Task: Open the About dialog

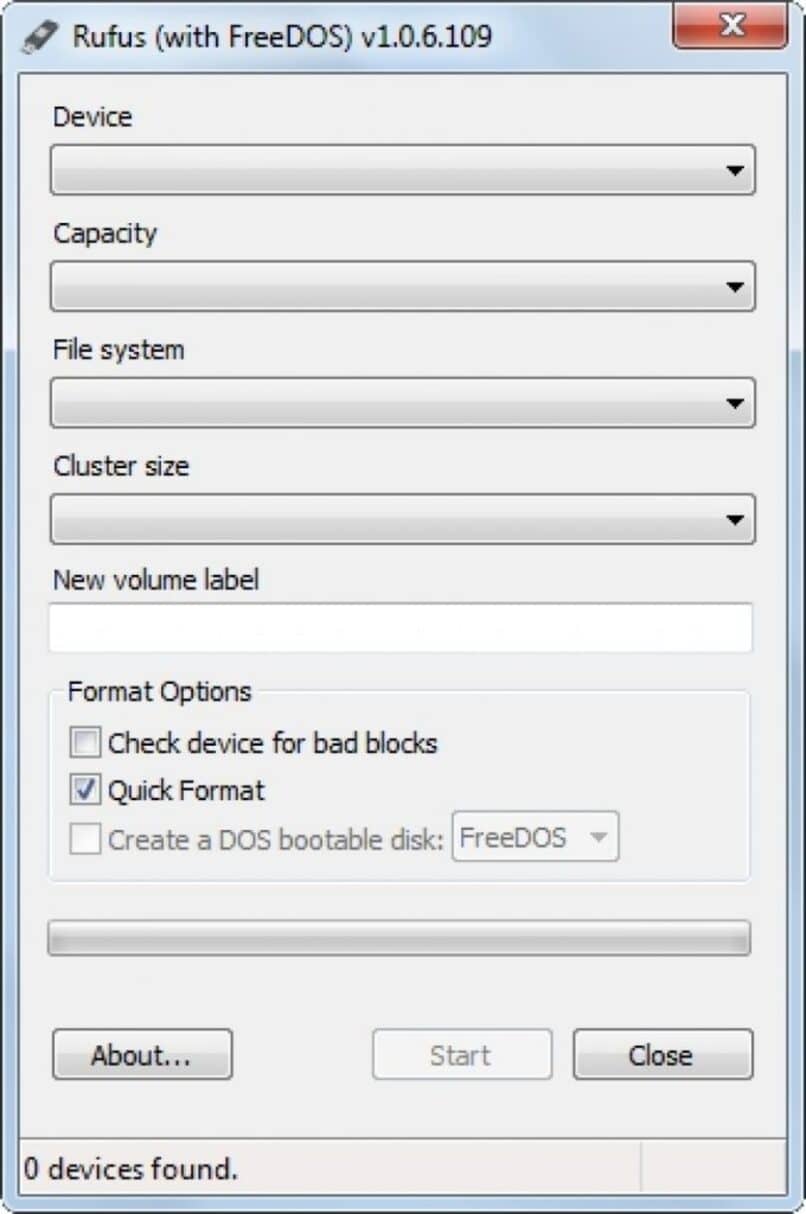Action: [x=142, y=1055]
